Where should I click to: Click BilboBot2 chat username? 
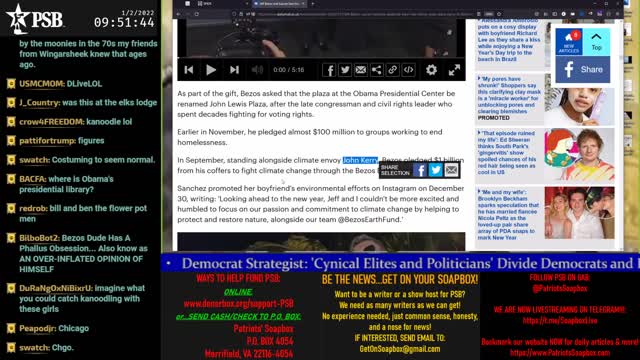(40, 238)
